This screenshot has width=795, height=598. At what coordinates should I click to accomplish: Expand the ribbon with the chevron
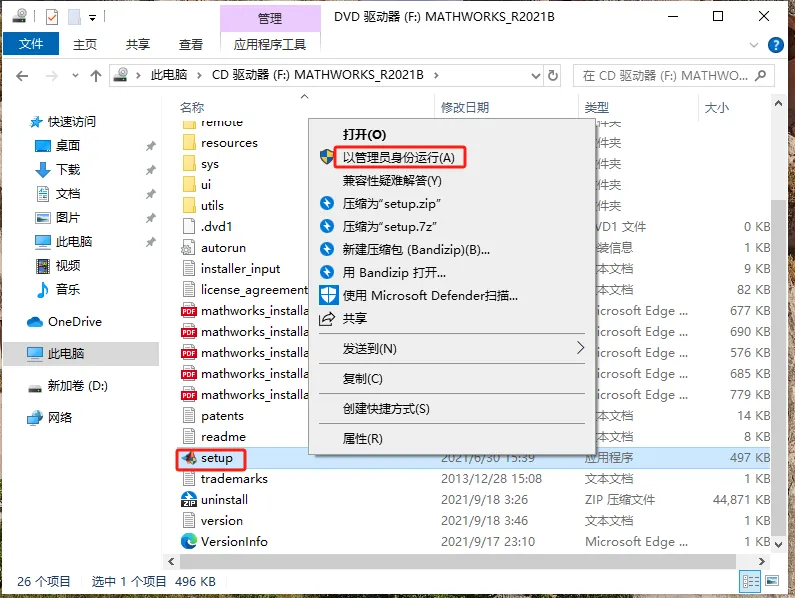754,45
